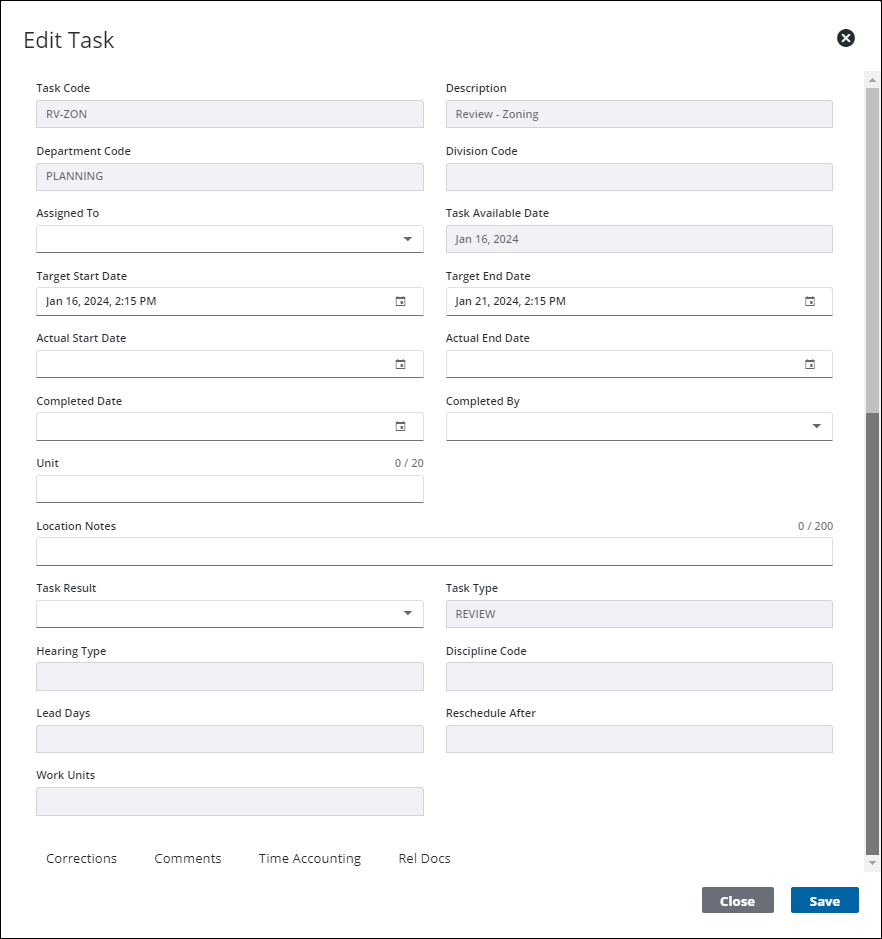
Task: Open the Comments tab
Action: coord(188,858)
